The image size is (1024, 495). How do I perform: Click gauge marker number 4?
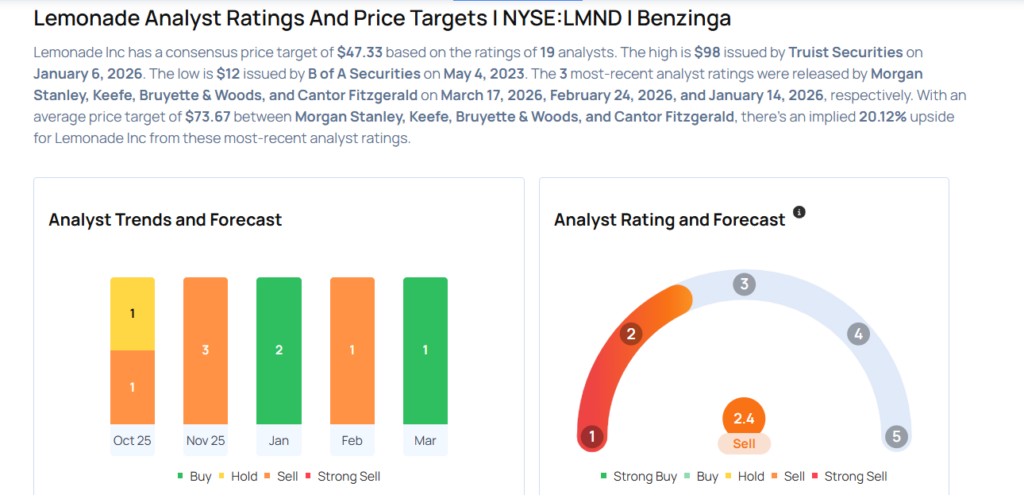pos(857,334)
